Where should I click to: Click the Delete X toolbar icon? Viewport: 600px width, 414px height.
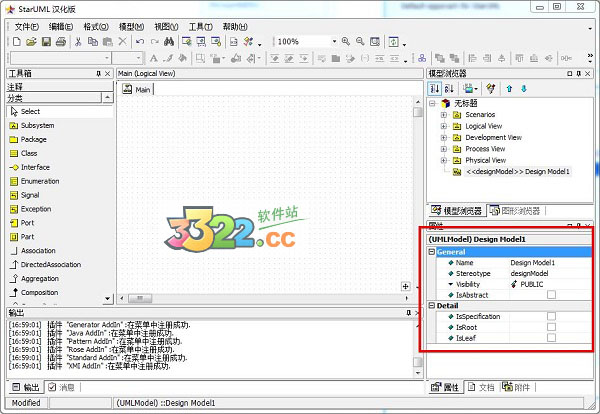[x=122, y=41]
